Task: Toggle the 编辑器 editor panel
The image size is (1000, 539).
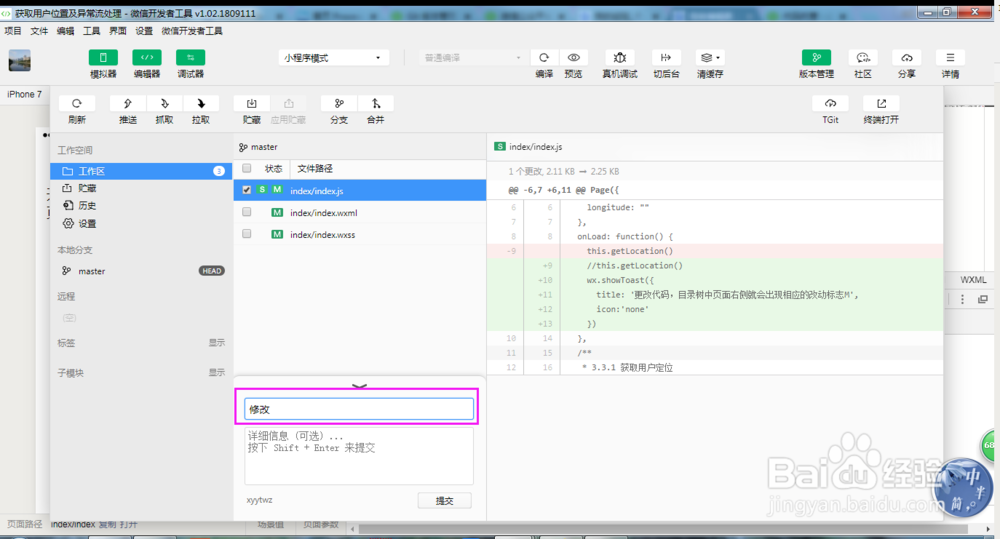Action: coord(147,57)
